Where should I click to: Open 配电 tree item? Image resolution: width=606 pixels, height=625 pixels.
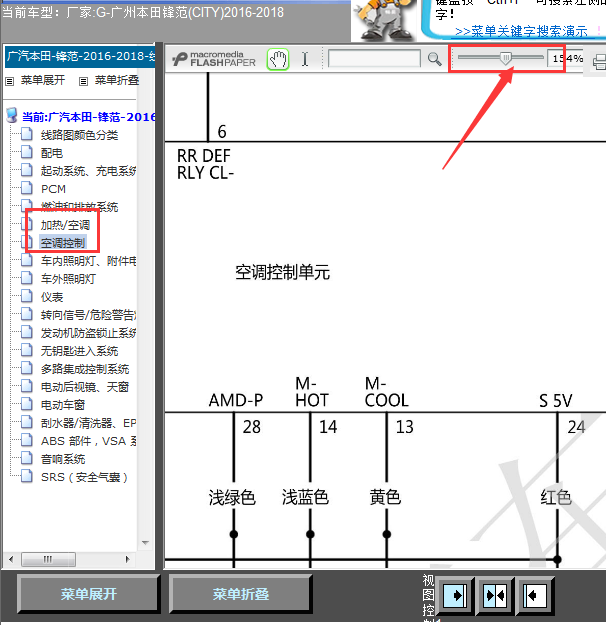click(52, 153)
